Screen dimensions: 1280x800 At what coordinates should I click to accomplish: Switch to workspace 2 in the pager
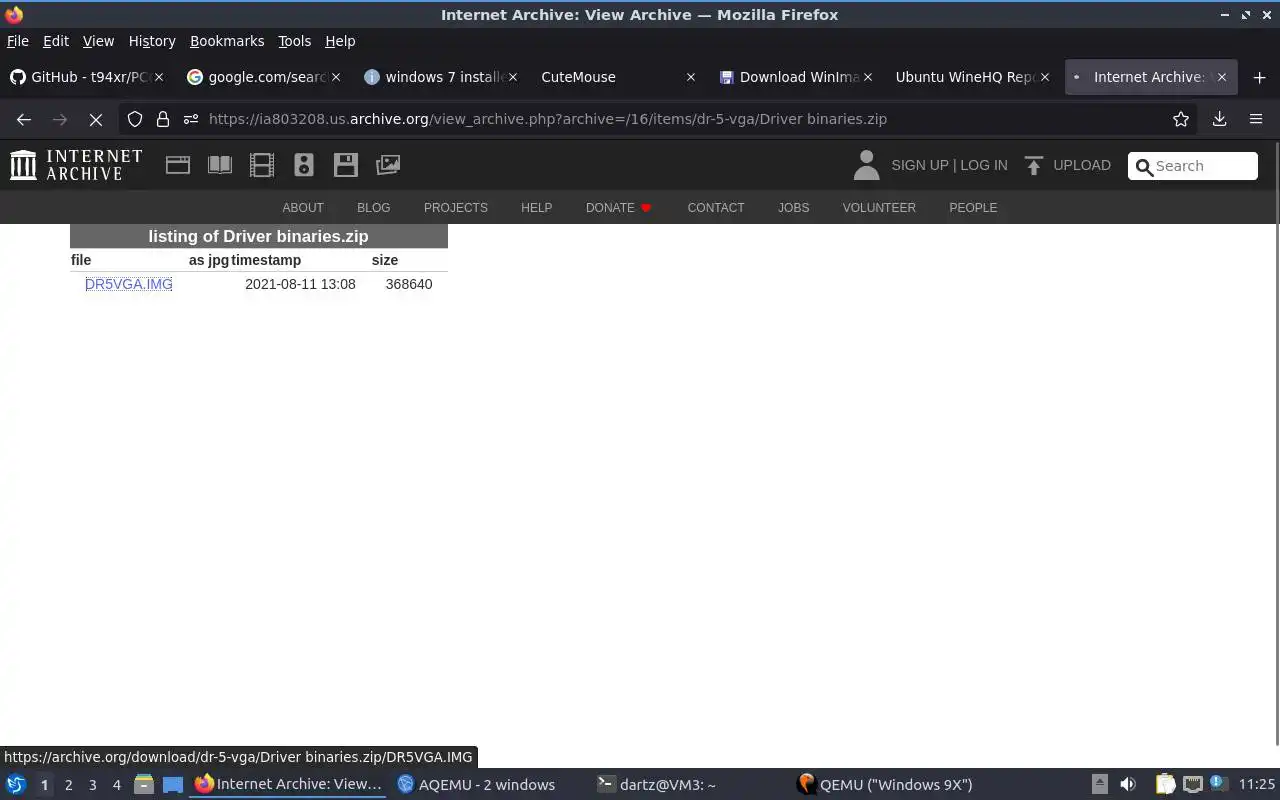[x=68, y=785]
